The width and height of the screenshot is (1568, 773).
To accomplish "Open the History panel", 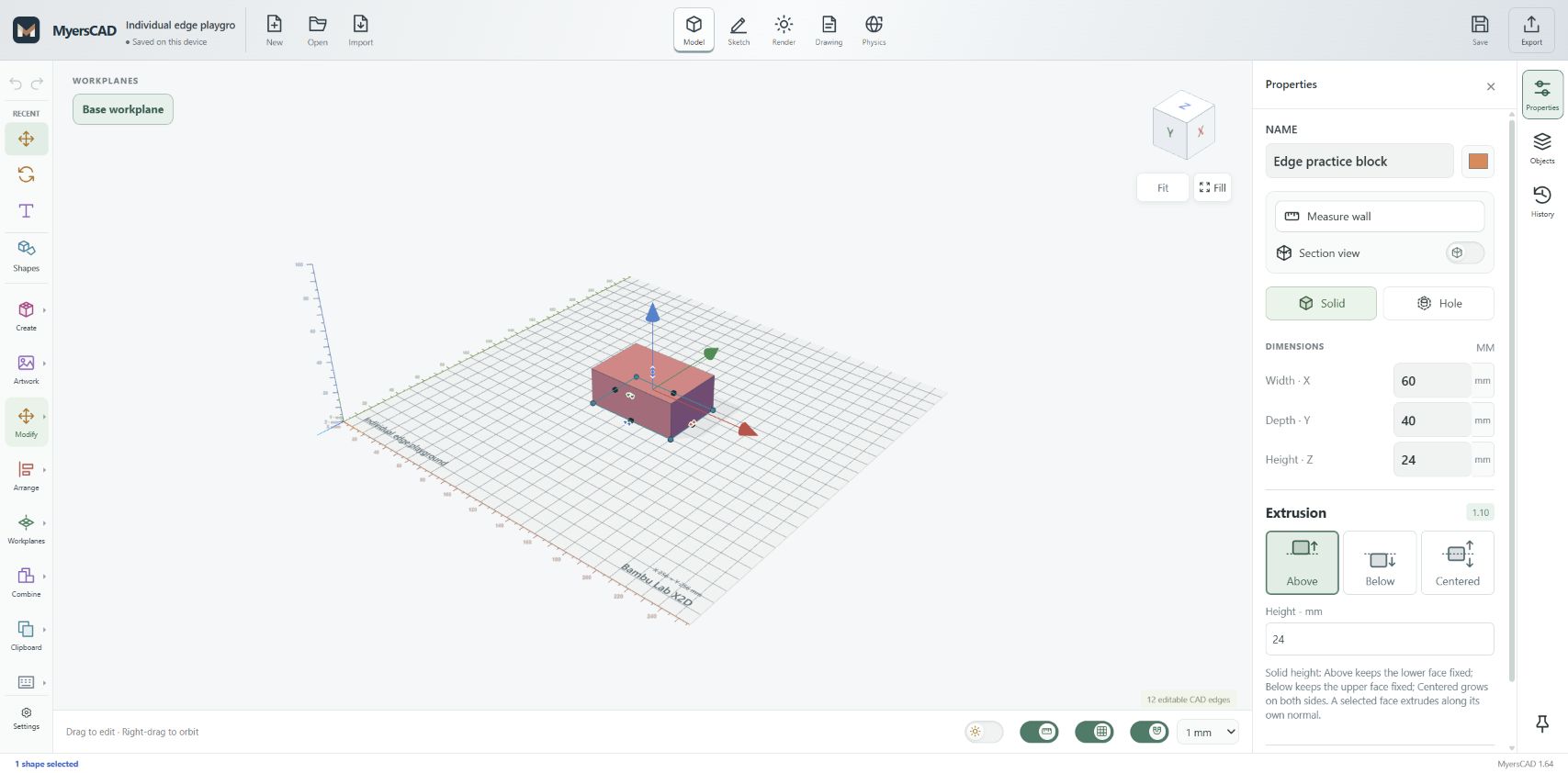I will click(x=1542, y=200).
